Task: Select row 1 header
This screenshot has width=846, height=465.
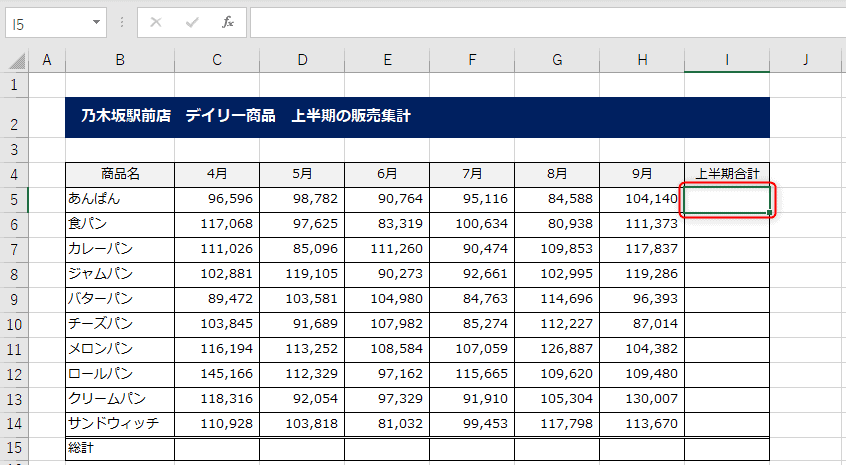Action: pos(14,85)
